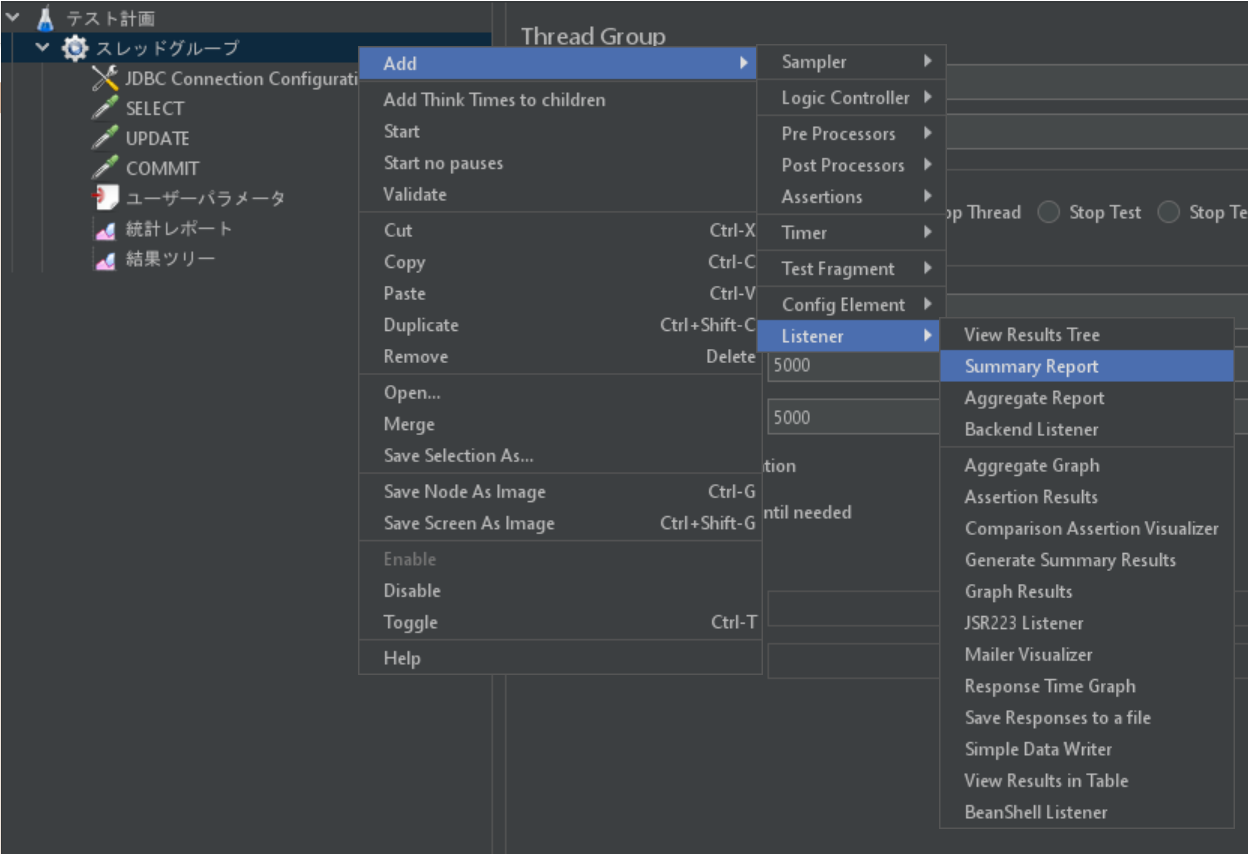
Task: Choose Open... in the context menu
Action: point(559,393)
